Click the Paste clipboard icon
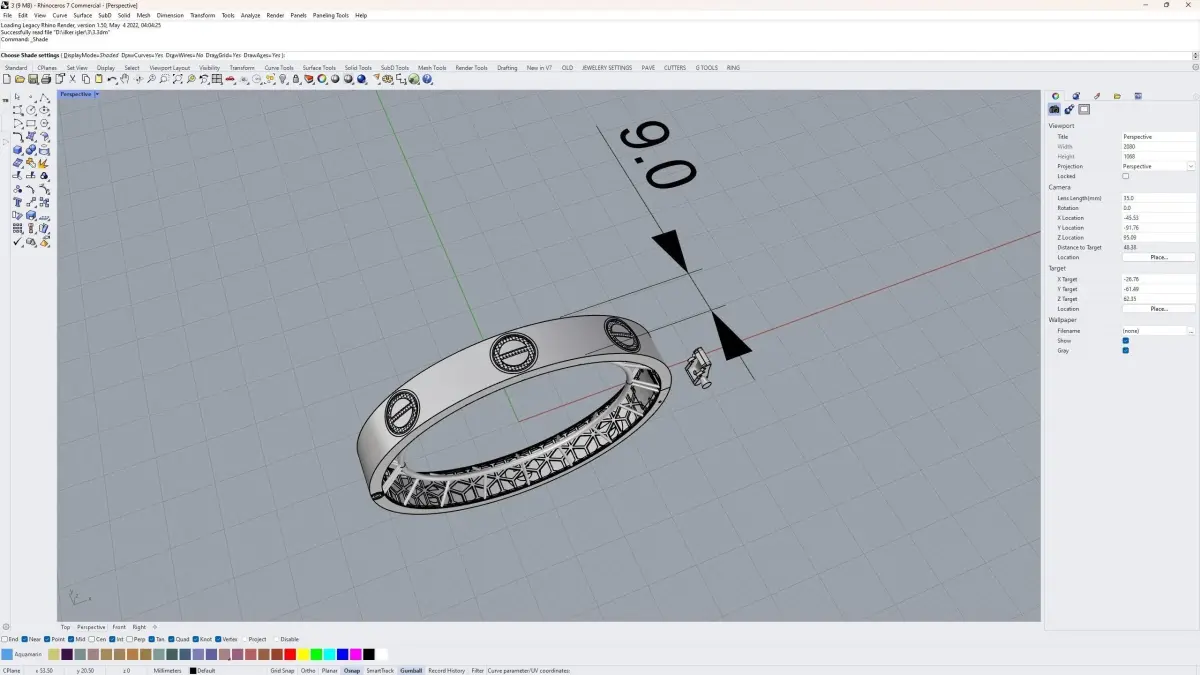 click(x=98, y=79)
